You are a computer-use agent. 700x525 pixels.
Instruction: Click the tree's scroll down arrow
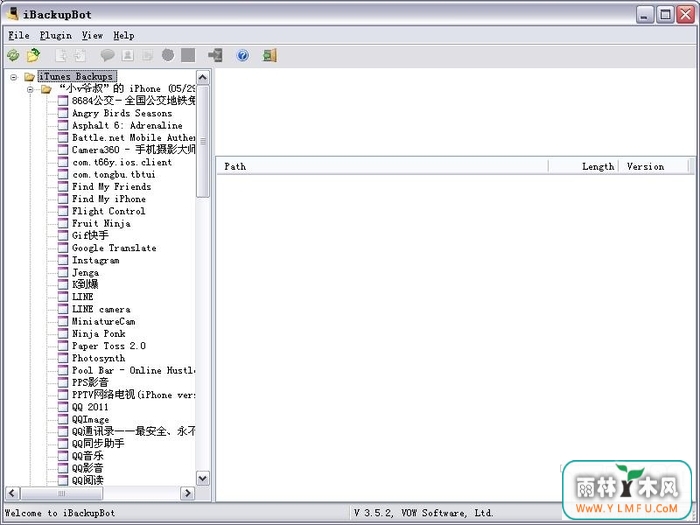[203, 478]
